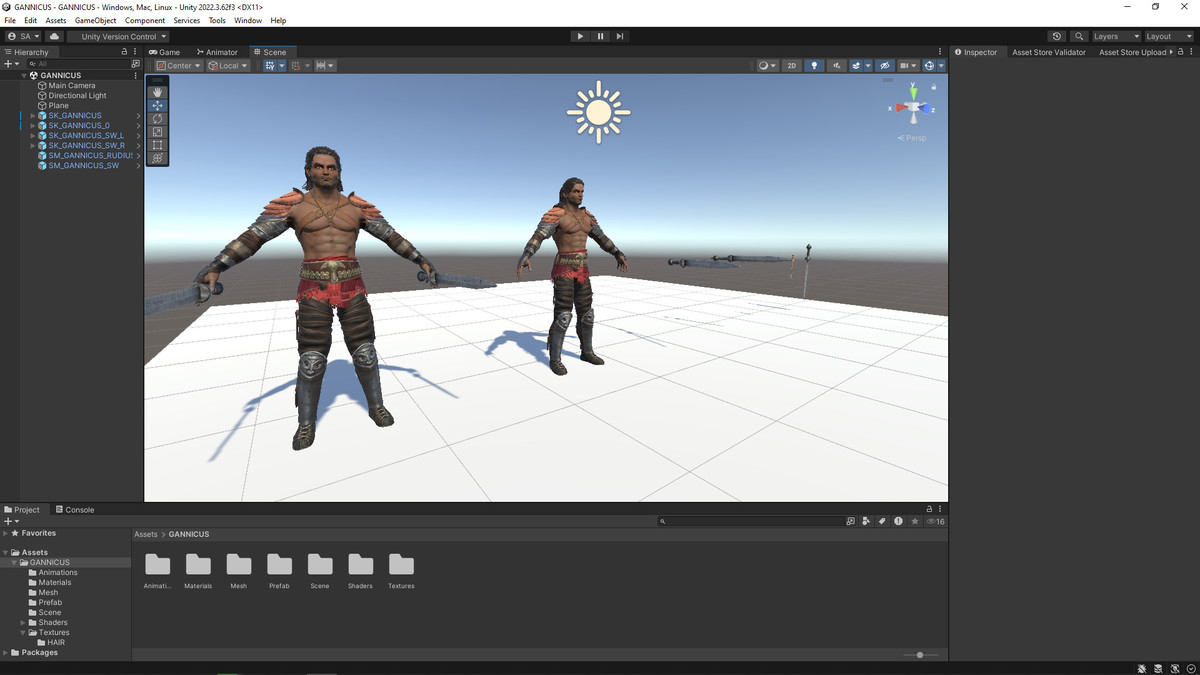Select the Rect tool in scene toolbar
Viewport: 1200px width, 675px height.
pyautogui.click(x=157, y=145)
